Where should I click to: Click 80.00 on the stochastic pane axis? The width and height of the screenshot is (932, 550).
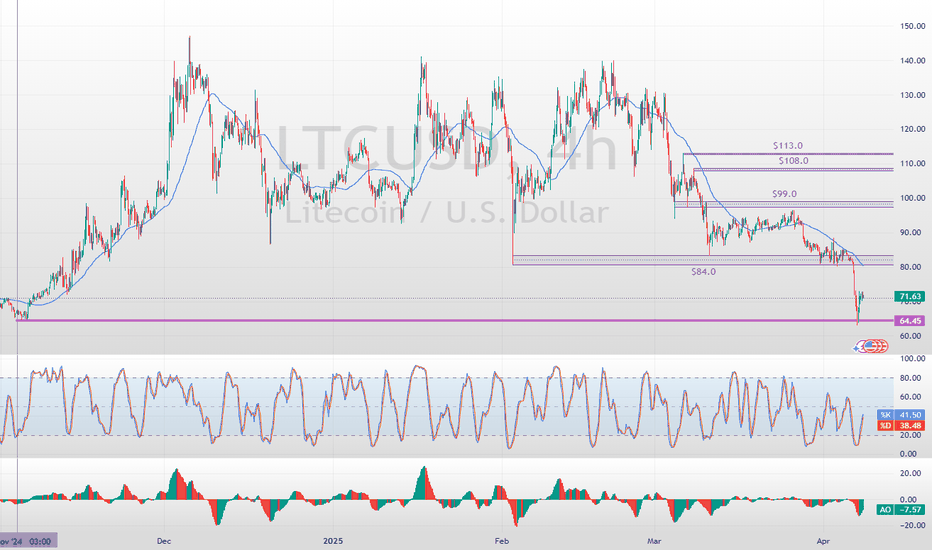912,378
